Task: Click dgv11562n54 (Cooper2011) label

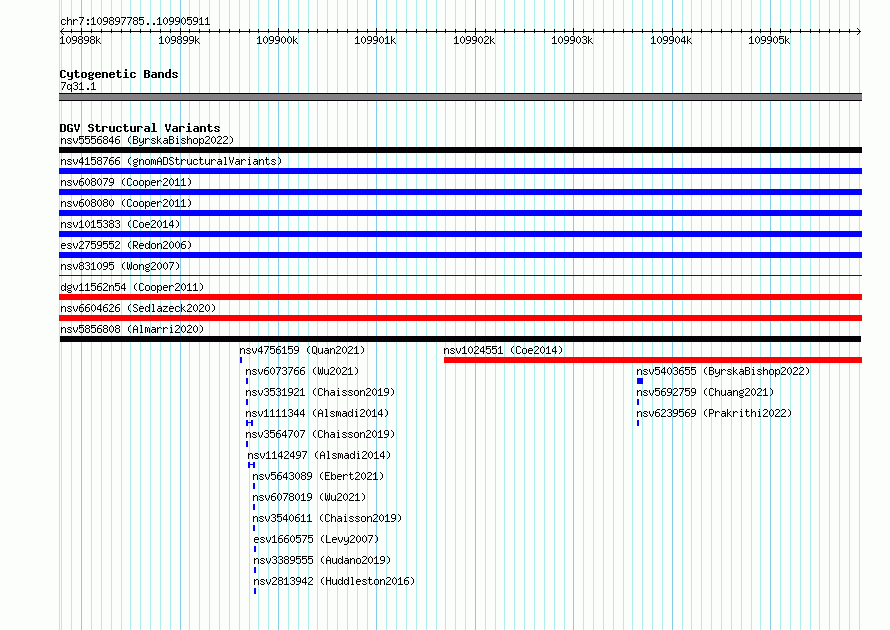Action: [x=132, y=287]
